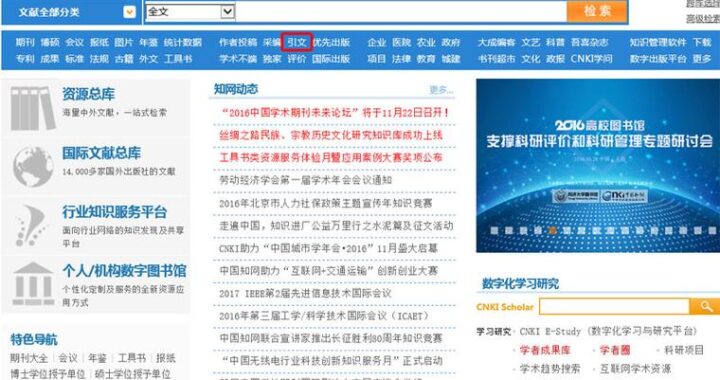Open the 企业 link in the blue bar
Viewport: 720px width, 380px height.
click(377, 43)
